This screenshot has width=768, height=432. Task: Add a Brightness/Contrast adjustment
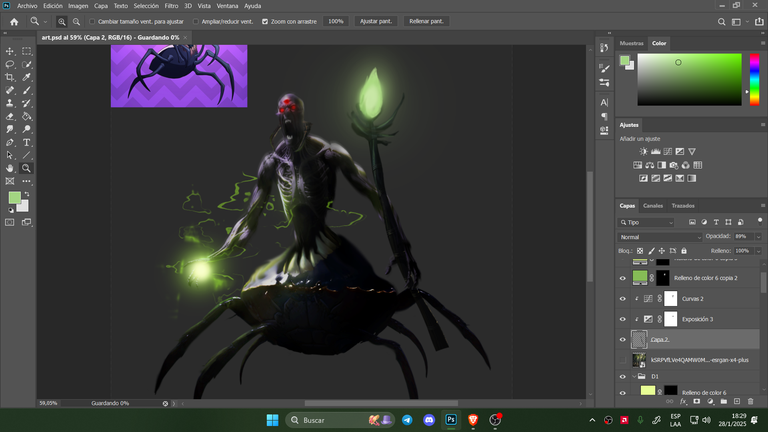click(x=644, y=151)
